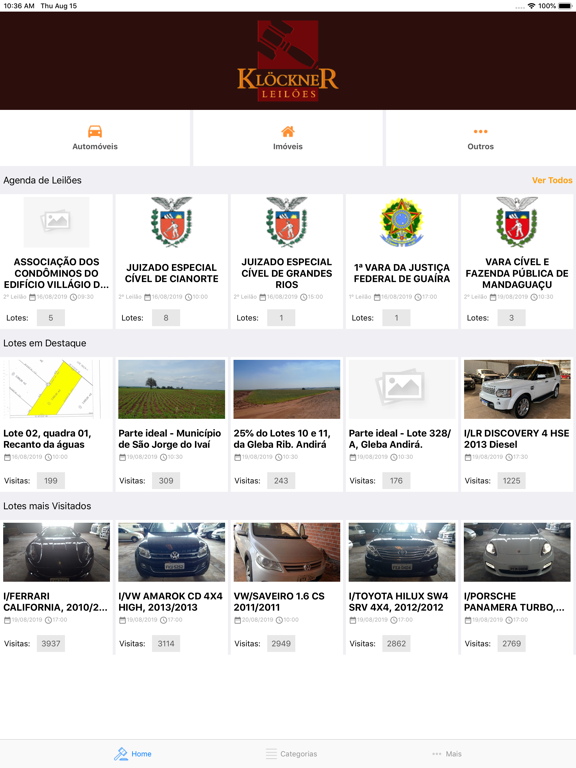This screenshot has height=768, width=576.
Task: Tap the Wi-Fi status icon
Action: coord(531,6)
